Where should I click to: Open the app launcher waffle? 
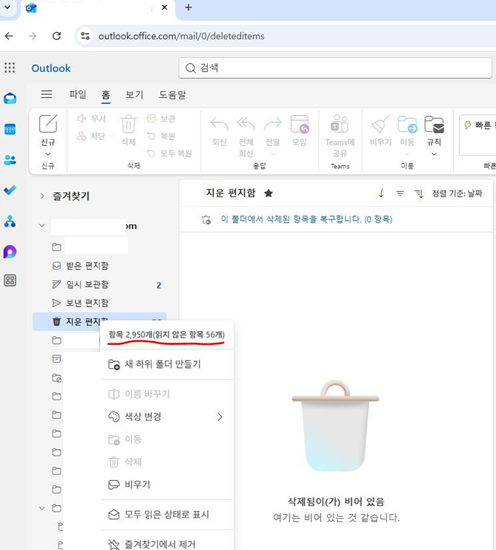tap(10, 68)
